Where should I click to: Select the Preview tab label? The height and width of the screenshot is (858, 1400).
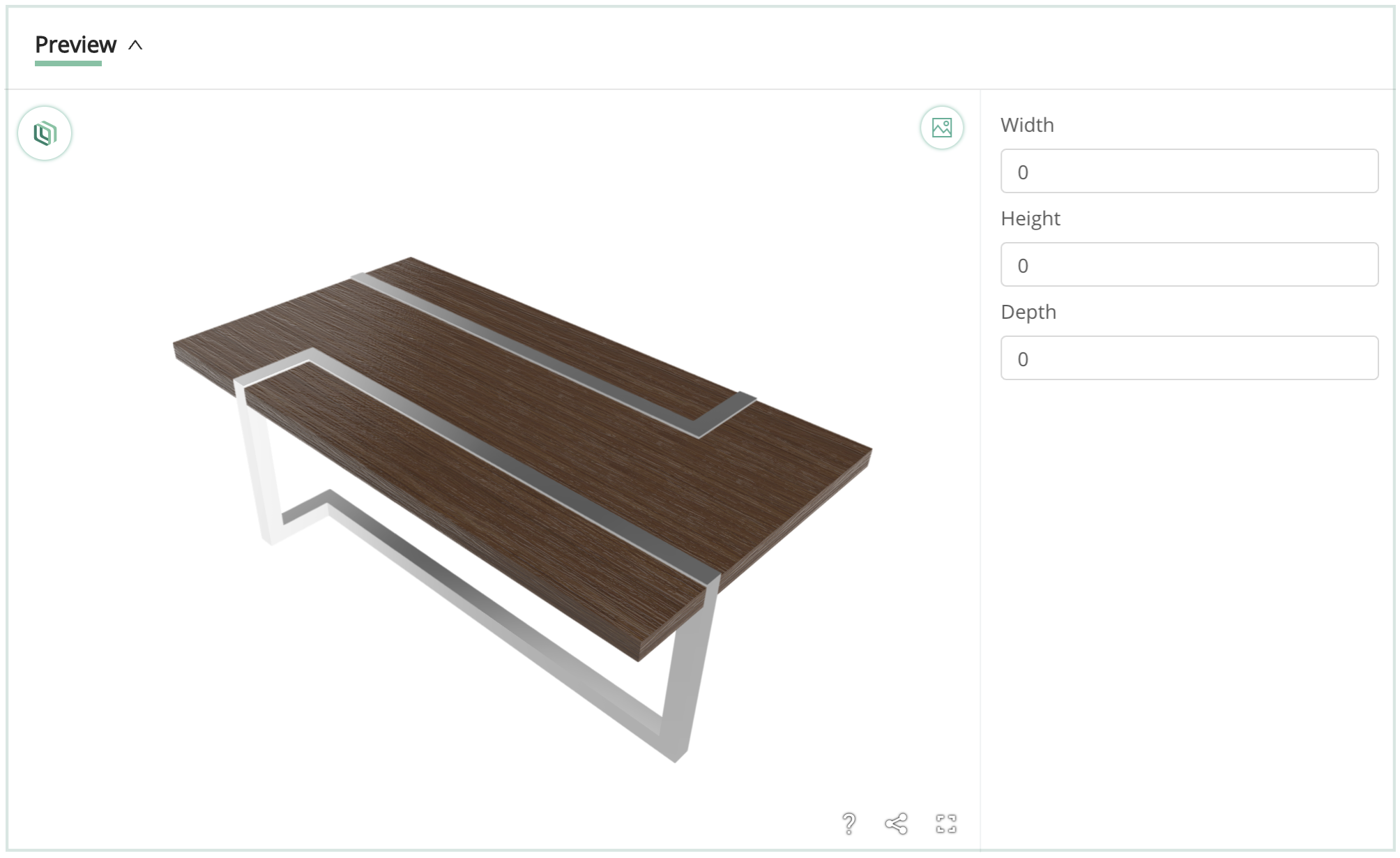coord(75,45)
